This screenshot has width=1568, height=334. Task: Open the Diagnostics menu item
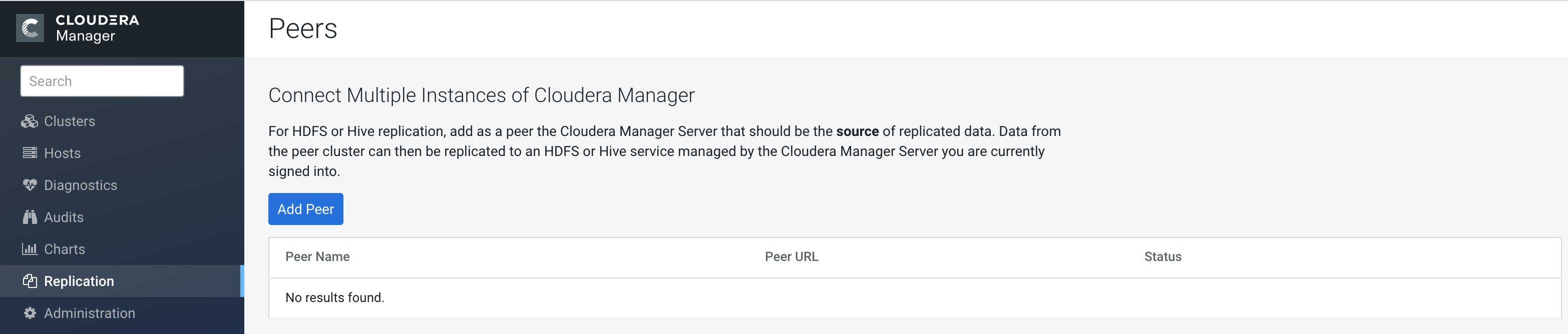point(80,184)
